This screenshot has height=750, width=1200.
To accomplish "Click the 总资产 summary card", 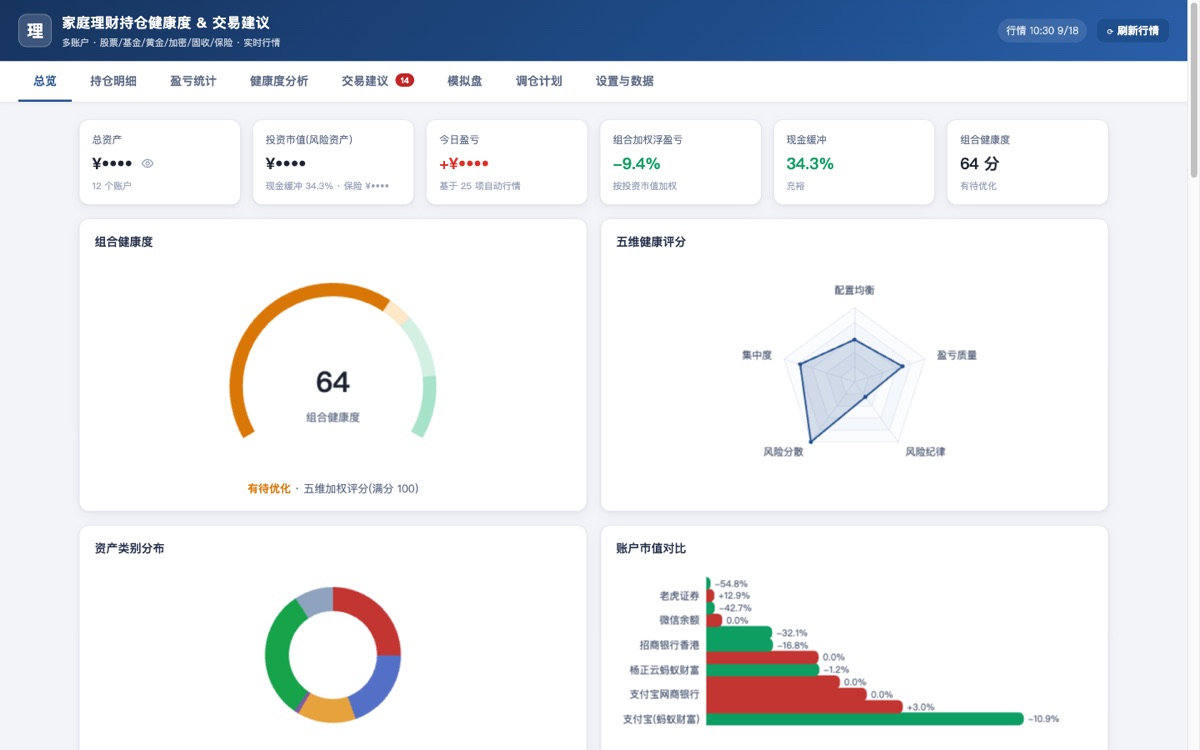I will [x=160, y=162].
